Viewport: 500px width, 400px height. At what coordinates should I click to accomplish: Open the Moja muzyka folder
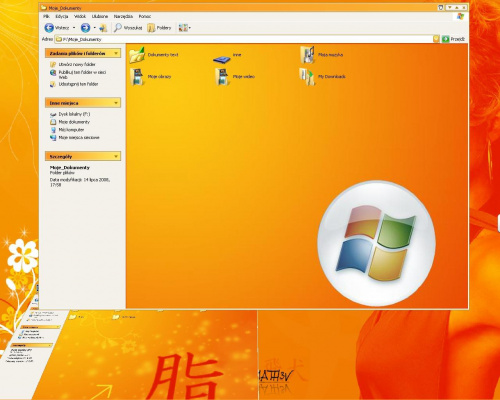pos(307,55)
